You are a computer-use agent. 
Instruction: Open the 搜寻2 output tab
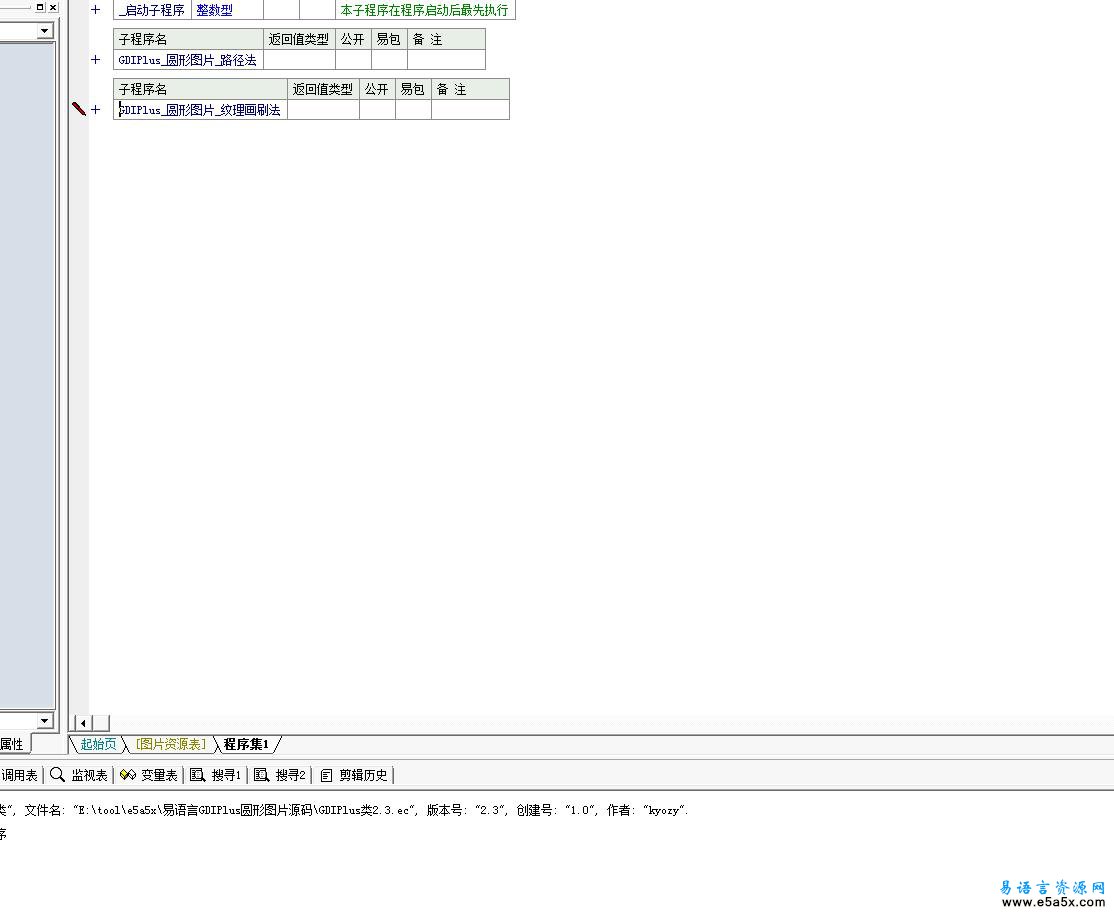280,775
